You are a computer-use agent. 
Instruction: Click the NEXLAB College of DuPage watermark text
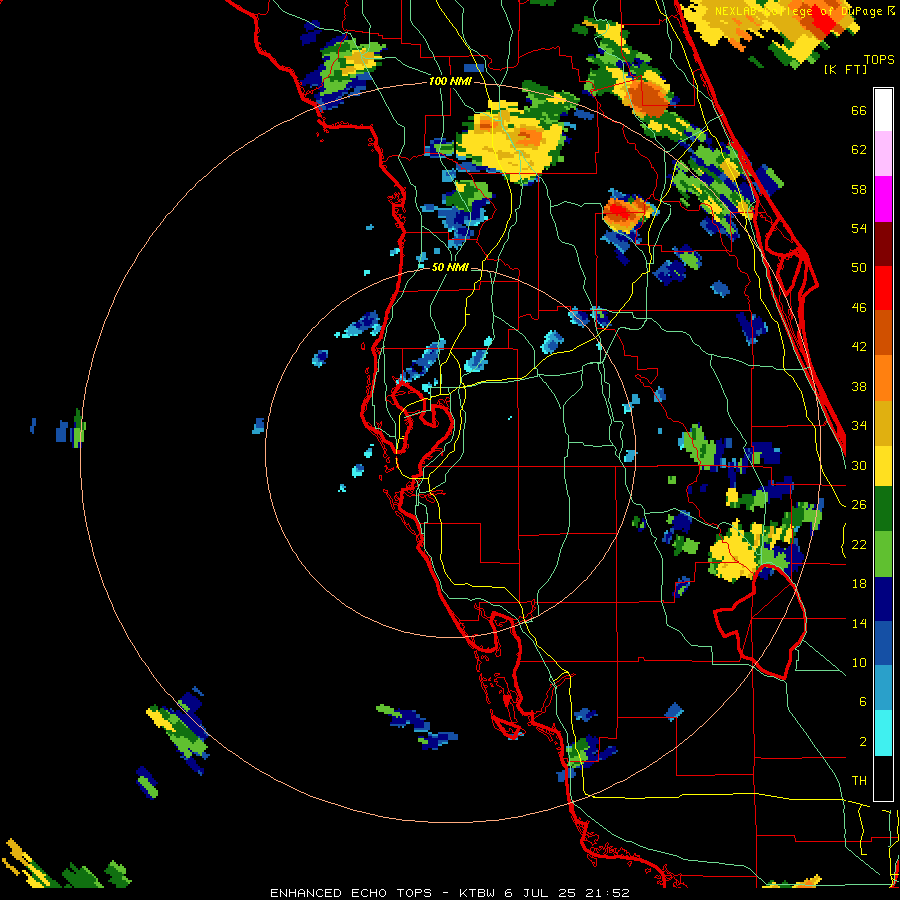coord(804,11)
